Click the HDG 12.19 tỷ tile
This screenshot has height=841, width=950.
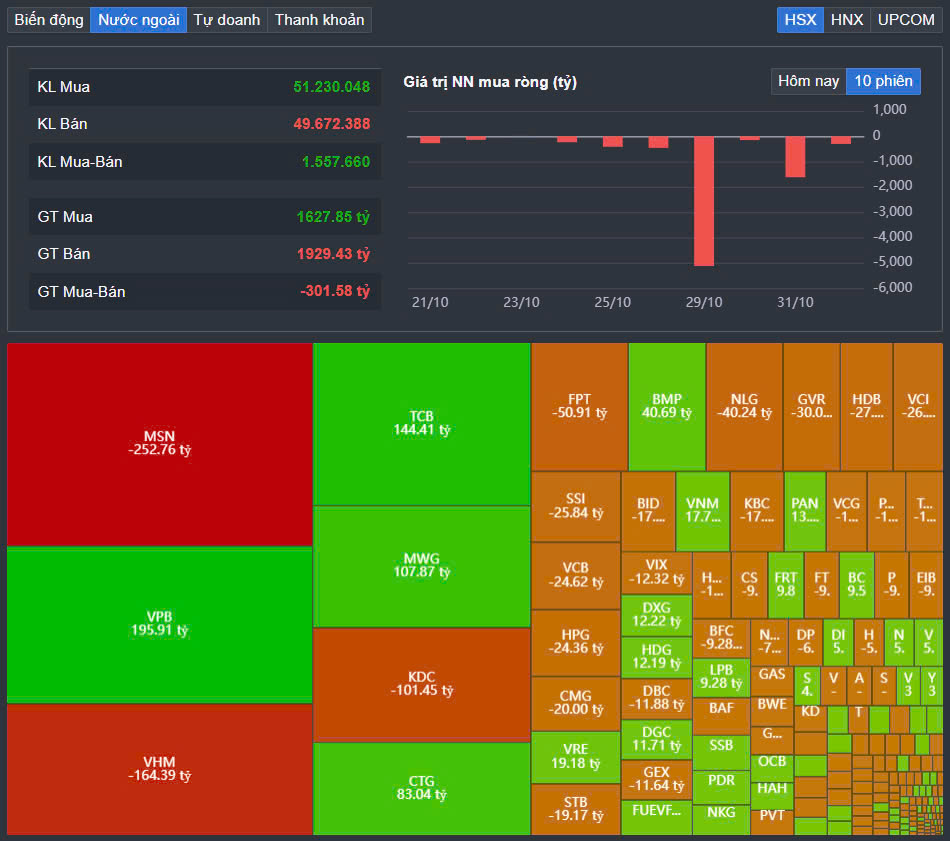[656, 657]
